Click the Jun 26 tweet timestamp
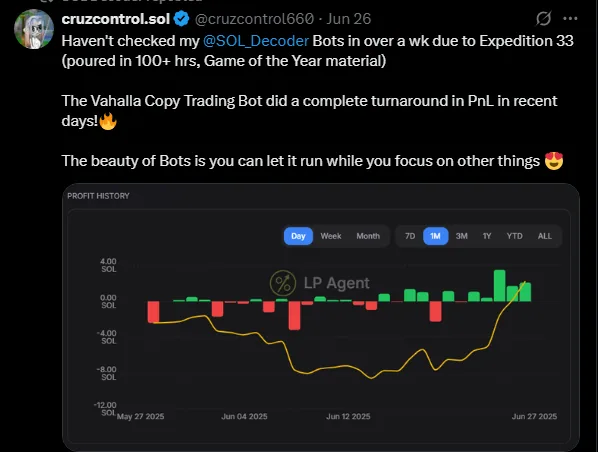 [x=349, y=19]
